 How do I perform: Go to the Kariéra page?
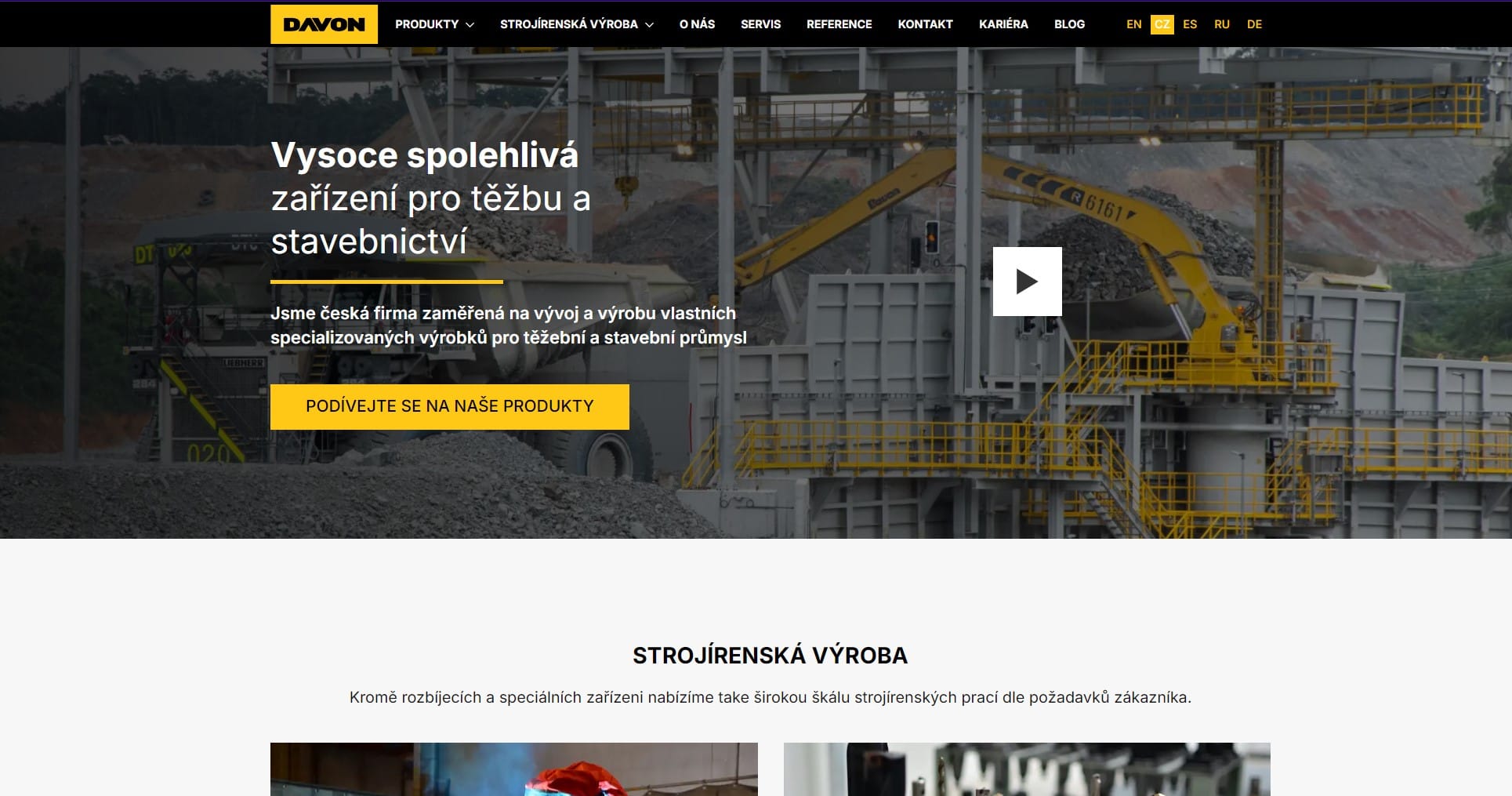click(1003, 24)
